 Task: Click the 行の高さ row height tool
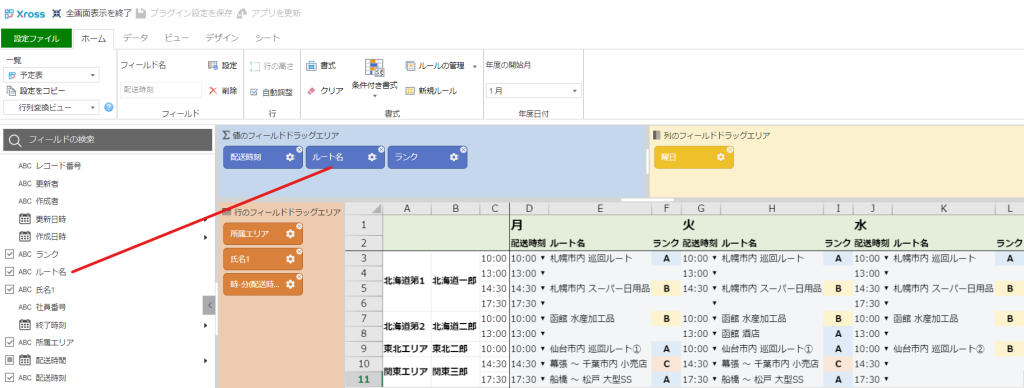tap(272, 66)
